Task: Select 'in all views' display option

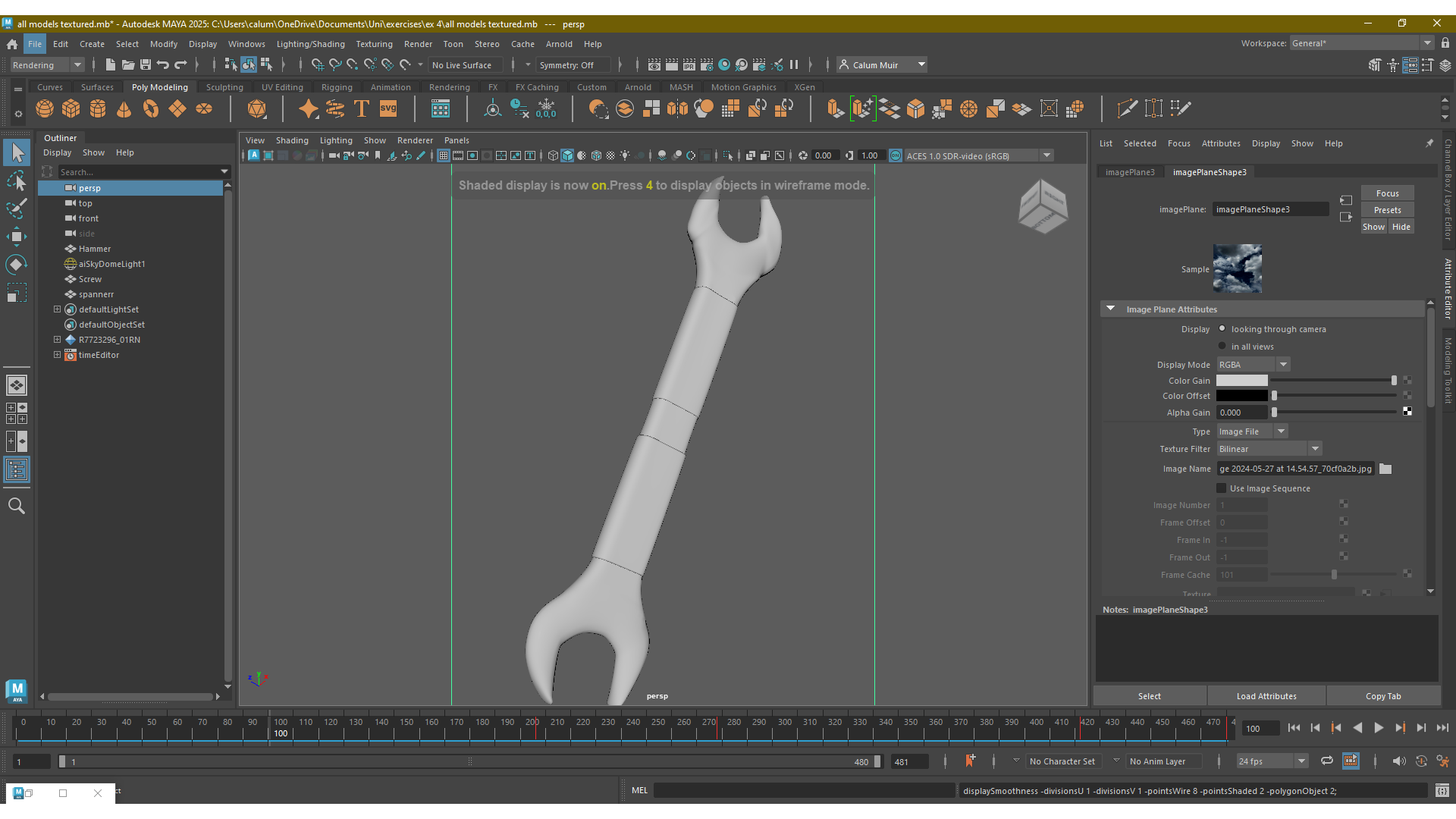Action: pos(1222,347)
